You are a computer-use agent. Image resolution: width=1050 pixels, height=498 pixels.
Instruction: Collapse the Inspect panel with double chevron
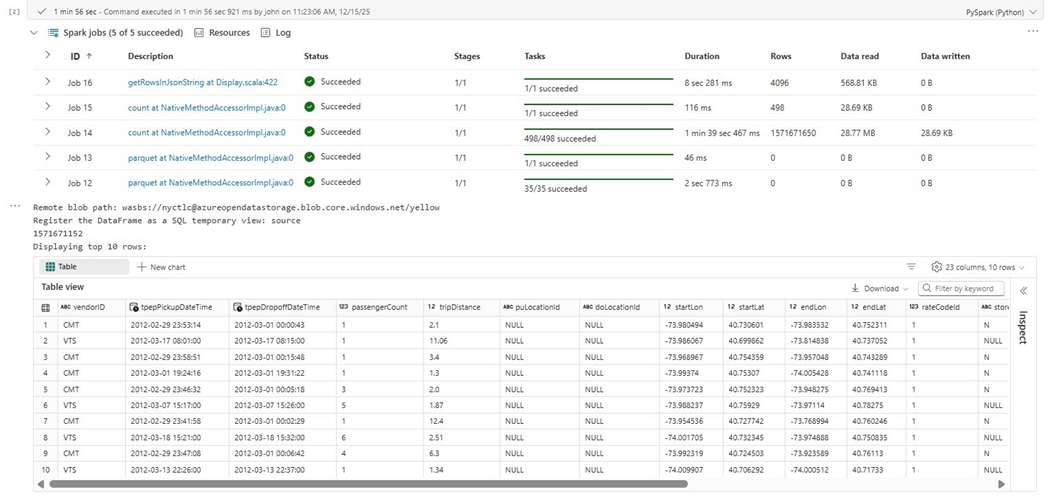[x=1023, y=290]
